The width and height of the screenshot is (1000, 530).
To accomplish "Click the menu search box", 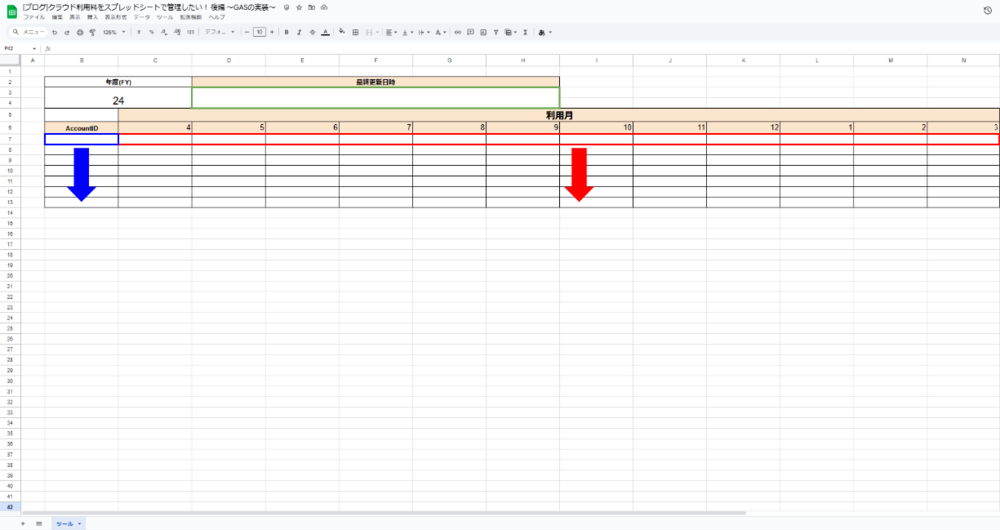I will point(29,32).
